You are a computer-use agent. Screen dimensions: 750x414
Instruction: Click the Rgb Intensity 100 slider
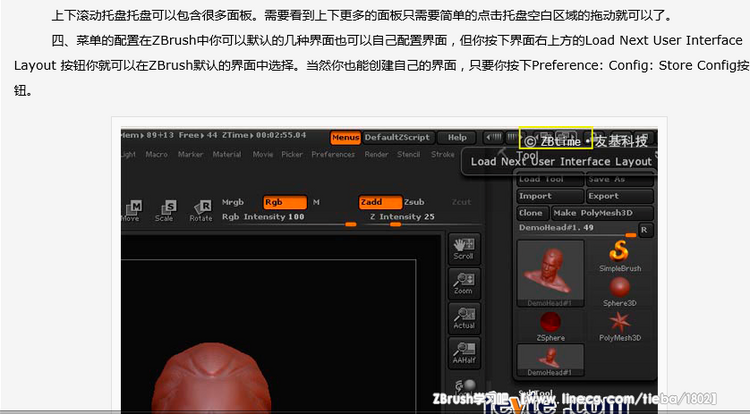[x=289, y=219]
